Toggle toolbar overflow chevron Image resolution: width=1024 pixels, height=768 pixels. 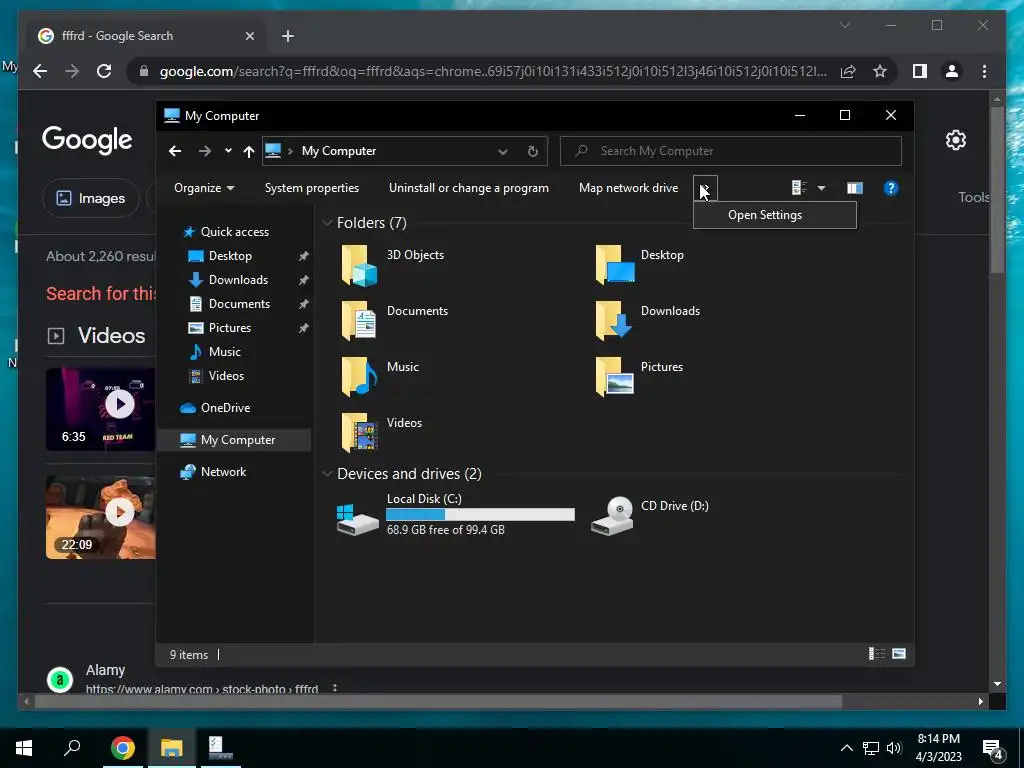click(705, 188)
